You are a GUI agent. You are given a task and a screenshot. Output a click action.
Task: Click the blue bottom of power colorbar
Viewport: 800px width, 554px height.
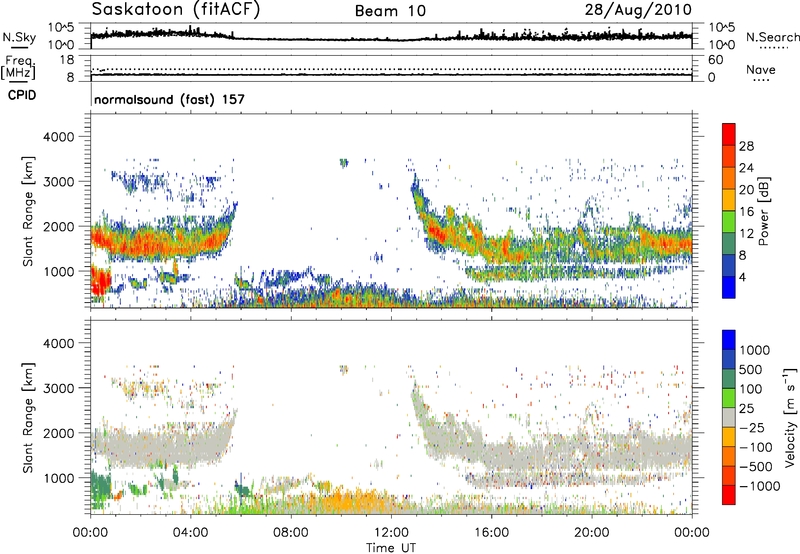coord(729,287)
